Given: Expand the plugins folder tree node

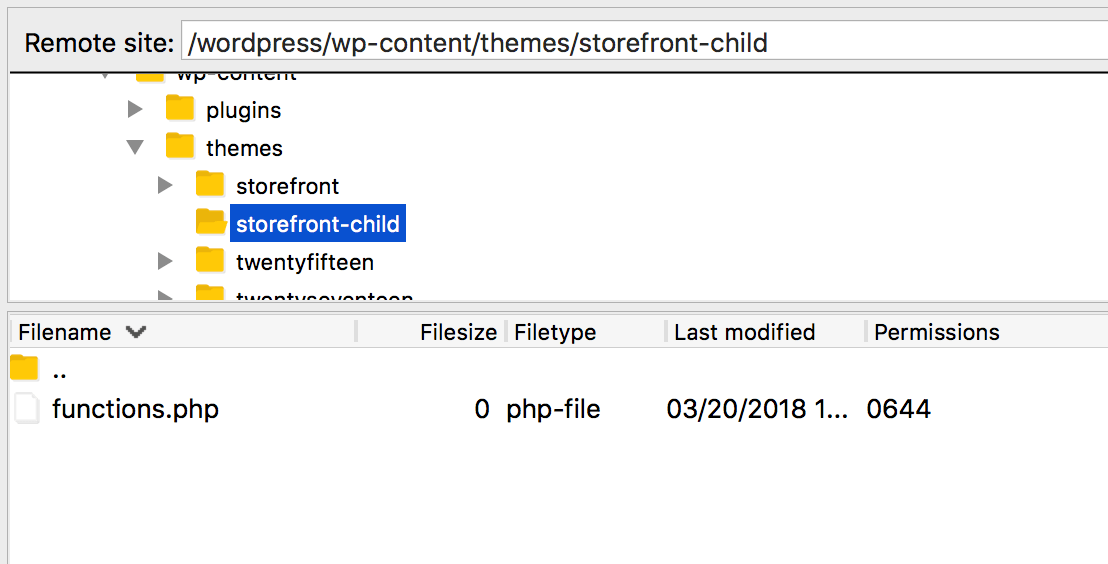Looking at the screenshot, I should pyautogui.click(x=136, y=109).
